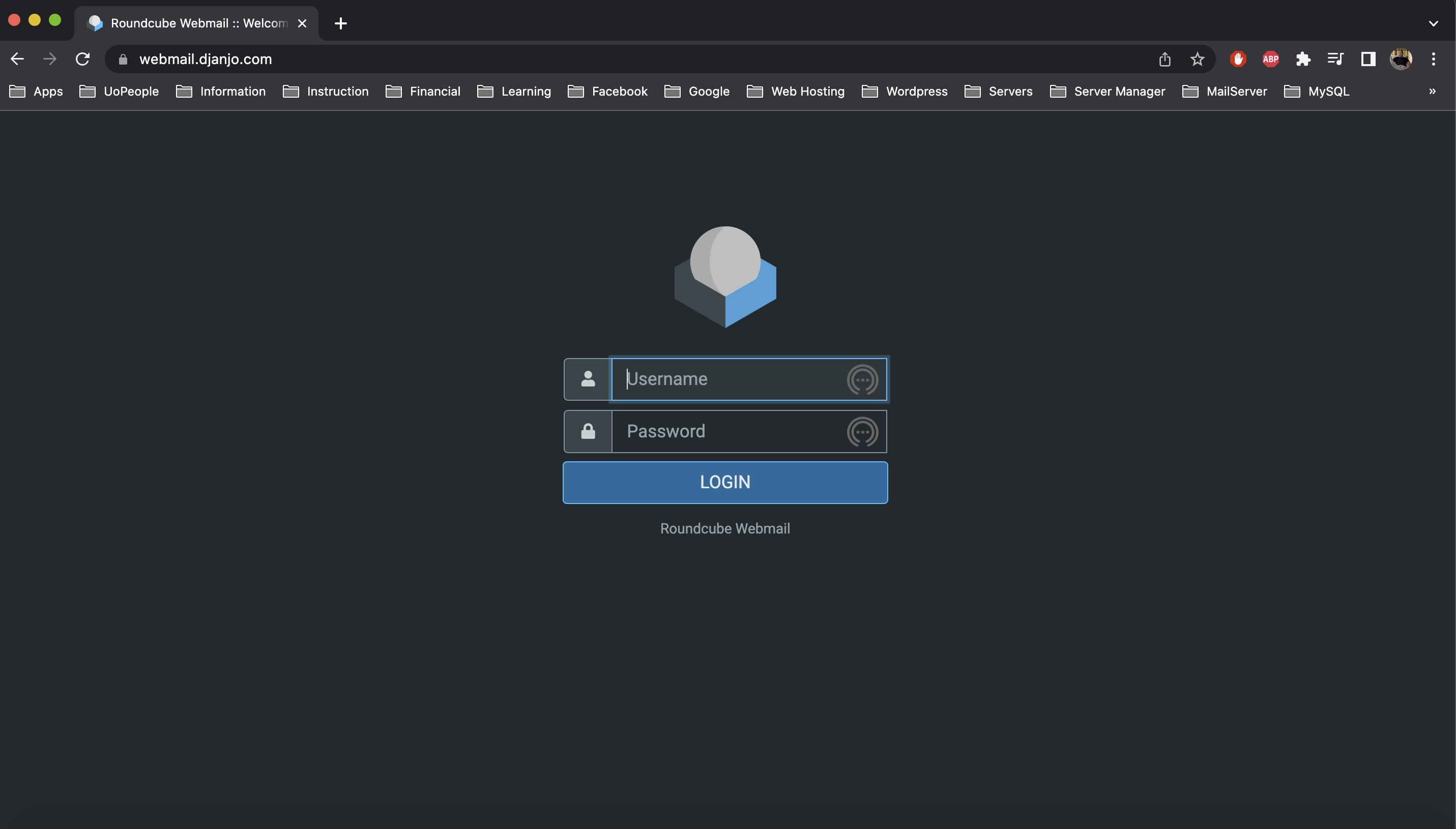Open the Google bookmark folder
Screen dimensions: 1456x829
[x=697, y=91]
